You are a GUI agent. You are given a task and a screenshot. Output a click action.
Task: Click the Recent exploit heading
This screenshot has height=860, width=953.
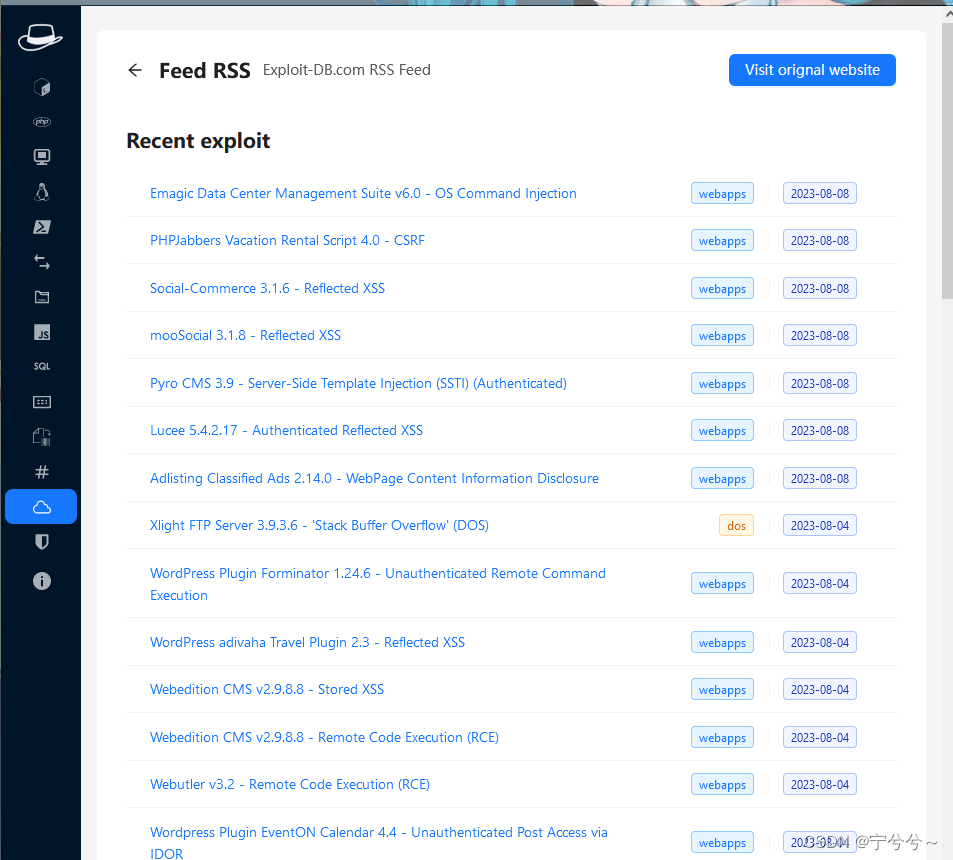(x=198, y=141)
